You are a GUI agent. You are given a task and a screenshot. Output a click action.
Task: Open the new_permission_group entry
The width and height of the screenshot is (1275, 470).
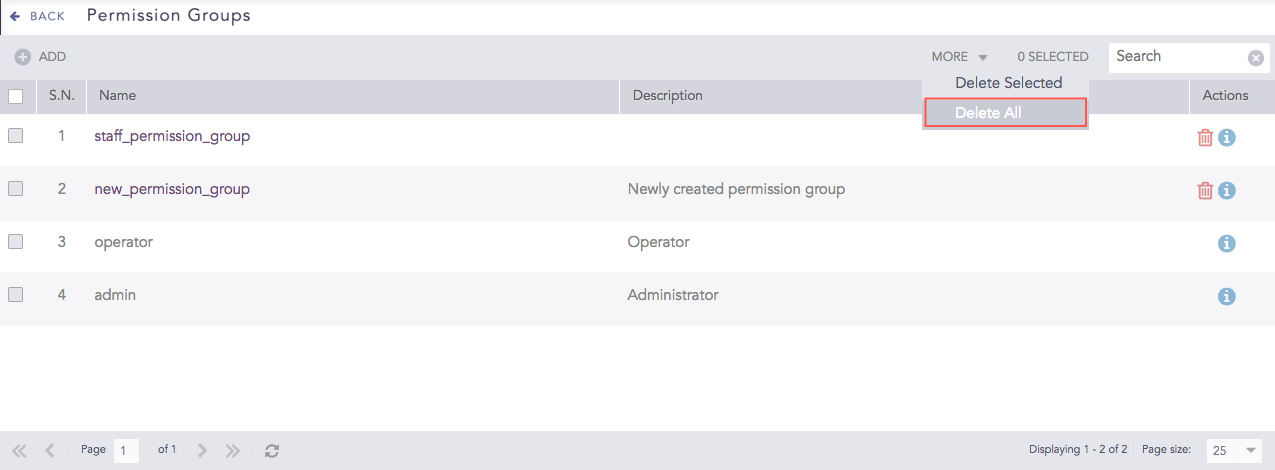click(x=172, y=189)
